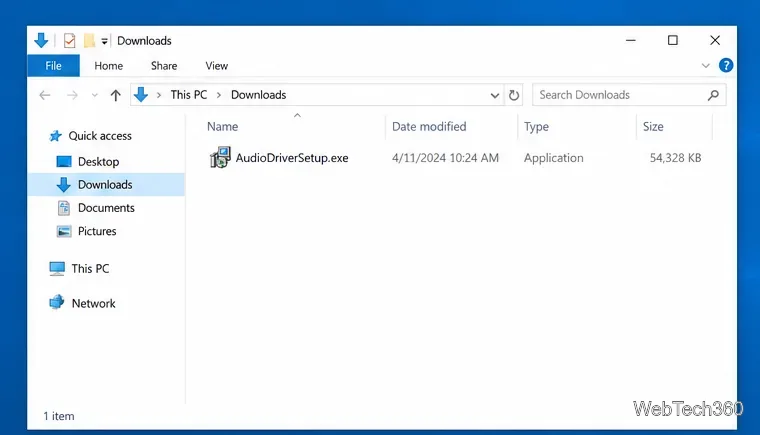Refresh the Downloads folder
Screen dimensions: 760x435
point(514,95)
